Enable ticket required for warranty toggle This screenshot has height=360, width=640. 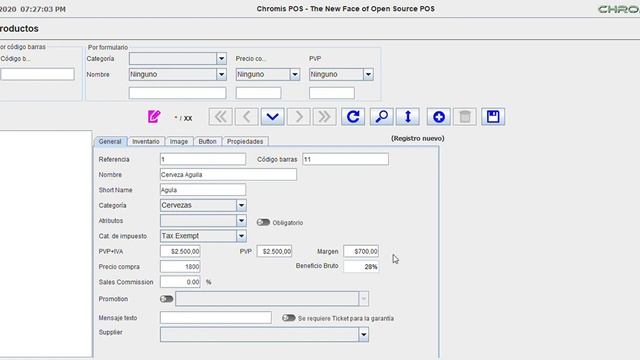(x=289, y=318)
